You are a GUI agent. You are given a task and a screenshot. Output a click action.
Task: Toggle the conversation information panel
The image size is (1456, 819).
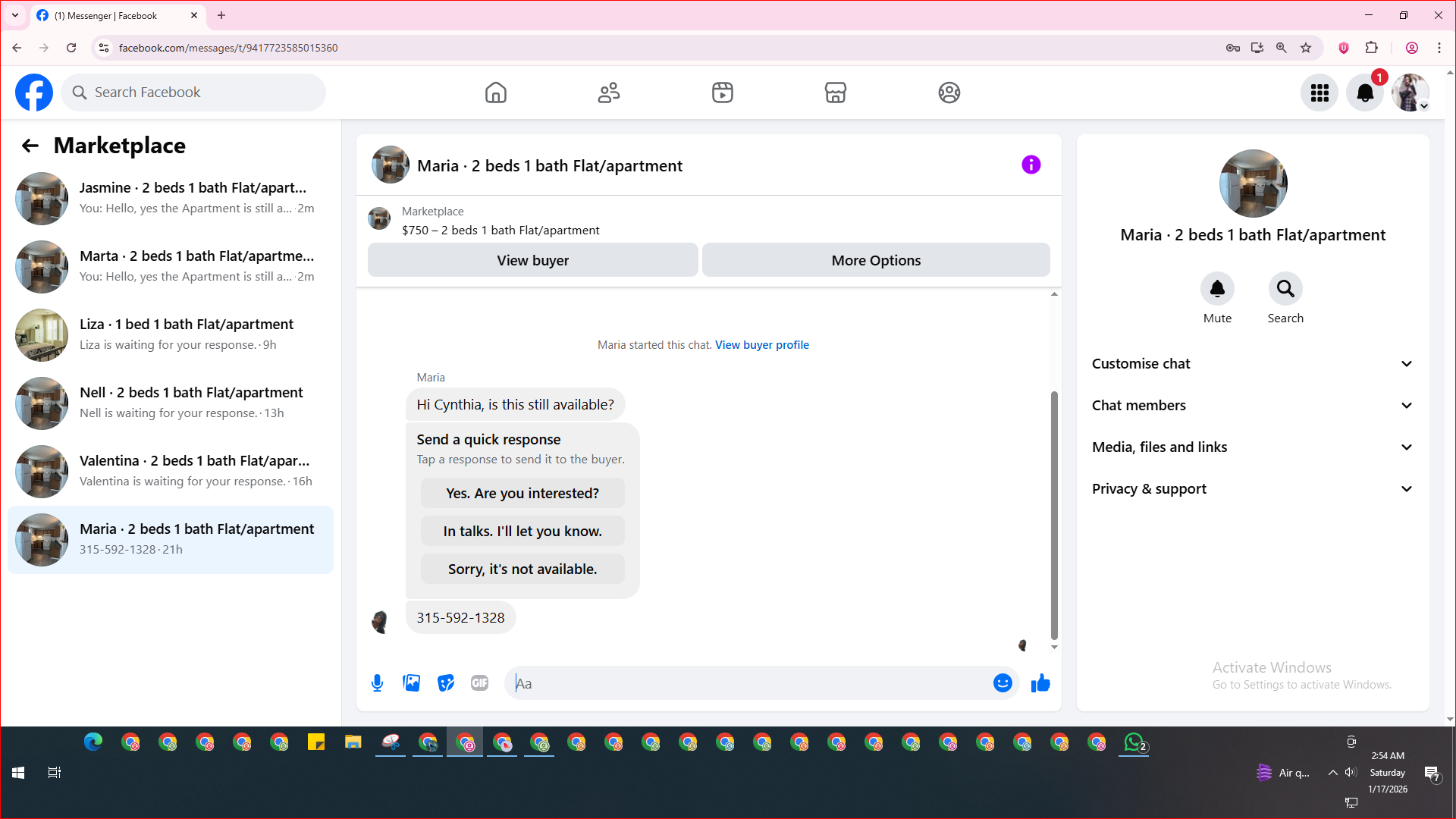[x=1031, y=165]
